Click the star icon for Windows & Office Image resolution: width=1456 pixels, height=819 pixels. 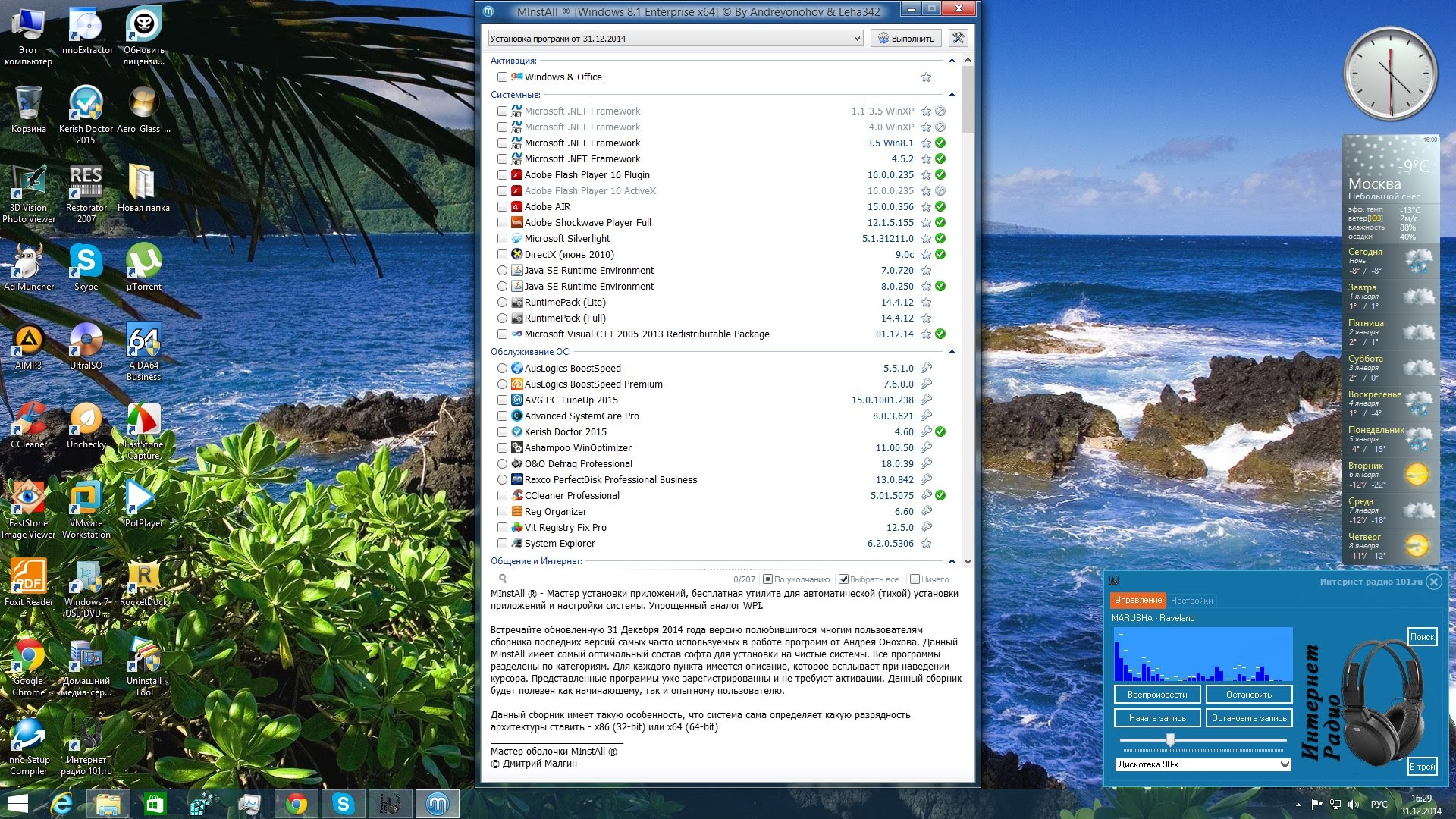point(926,77)
